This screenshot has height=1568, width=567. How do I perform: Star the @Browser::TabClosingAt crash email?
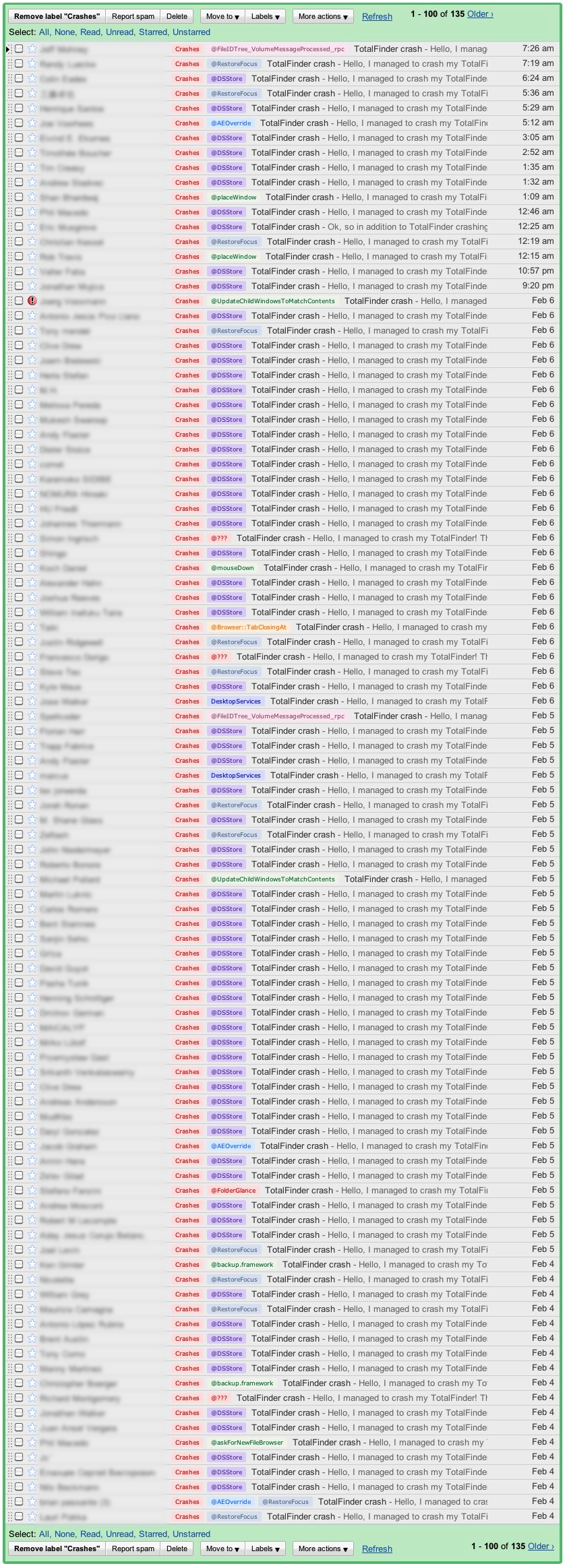[x=32, y=627]
